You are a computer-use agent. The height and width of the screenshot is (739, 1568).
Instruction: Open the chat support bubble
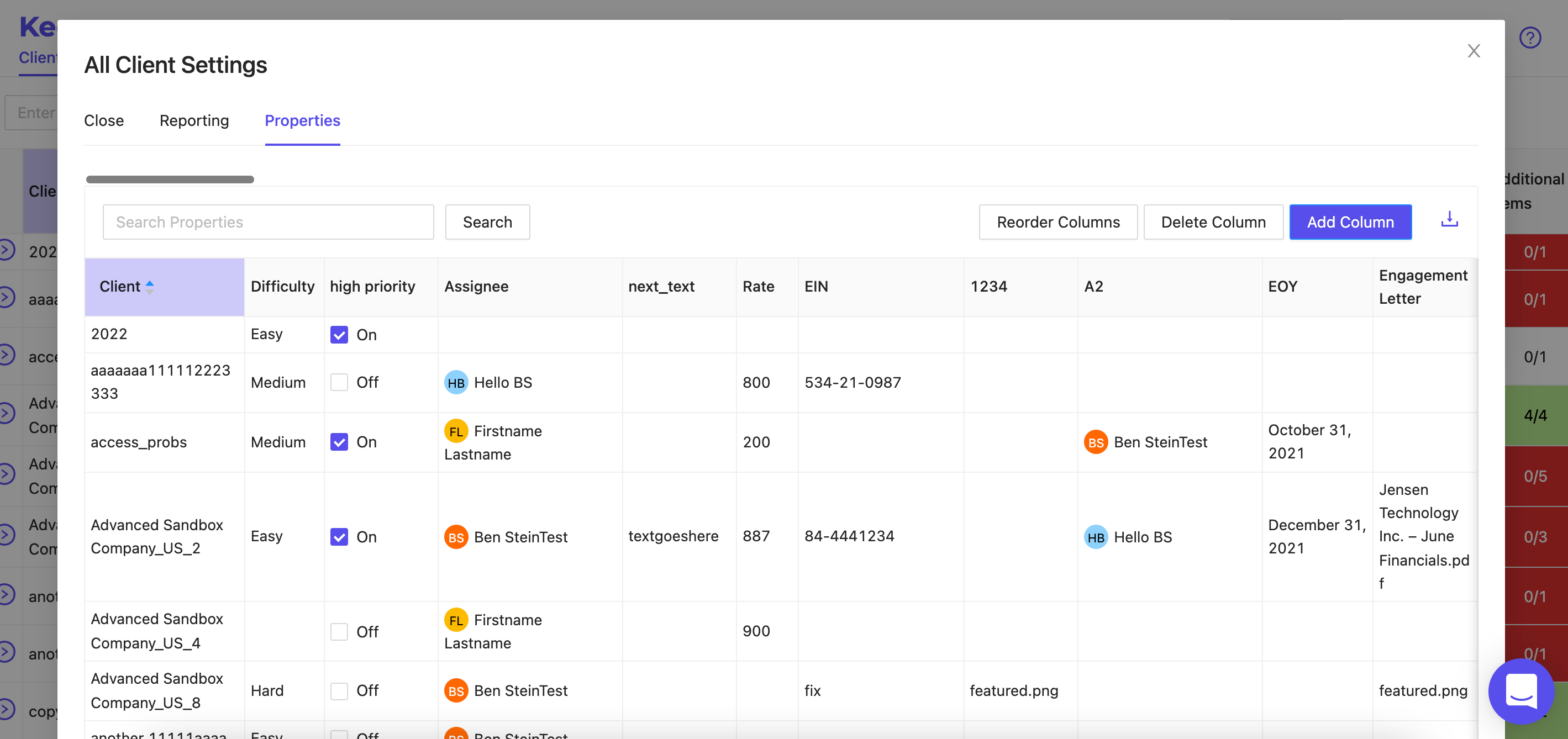pos(1520,692)
